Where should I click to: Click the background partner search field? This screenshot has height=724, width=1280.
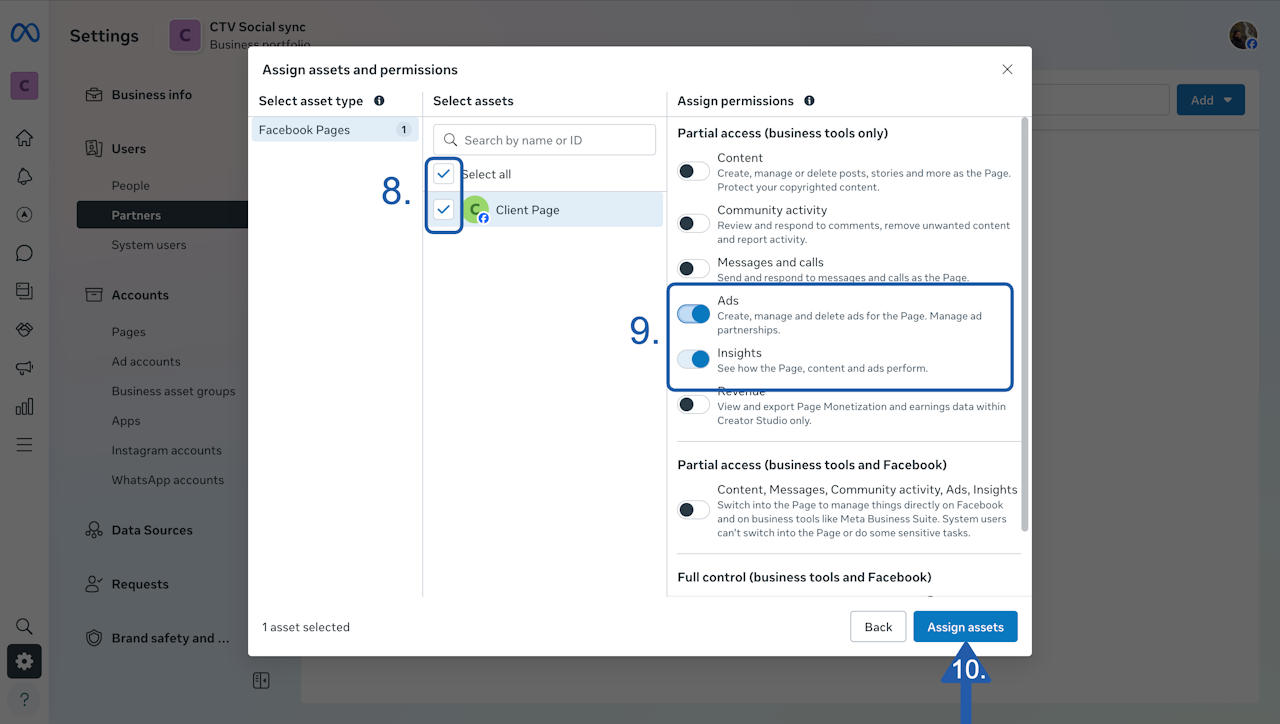click(x=1100, y=100)
